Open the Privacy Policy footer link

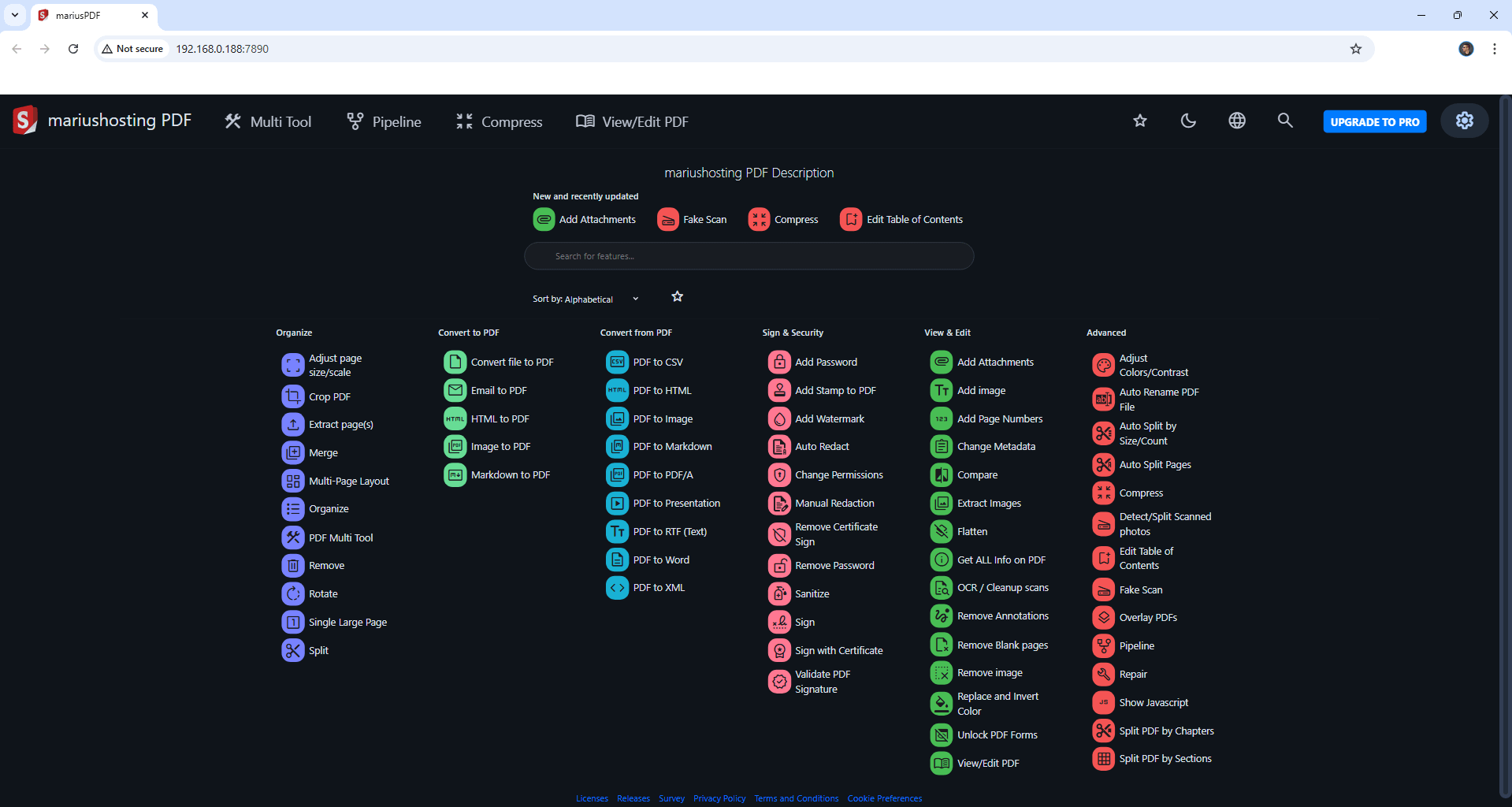719,798
